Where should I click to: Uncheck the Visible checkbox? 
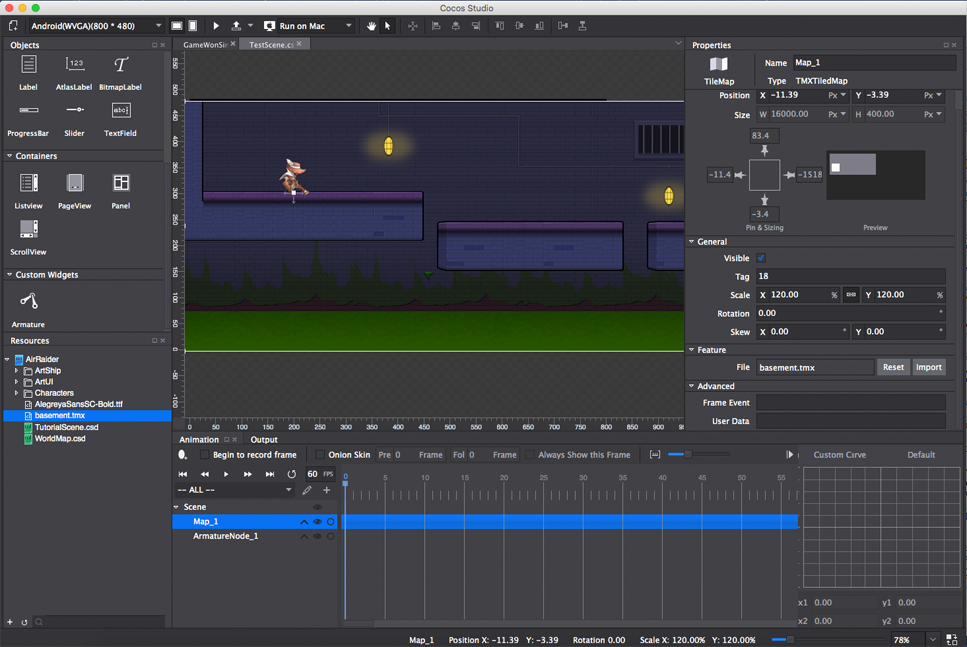[761, 258]
